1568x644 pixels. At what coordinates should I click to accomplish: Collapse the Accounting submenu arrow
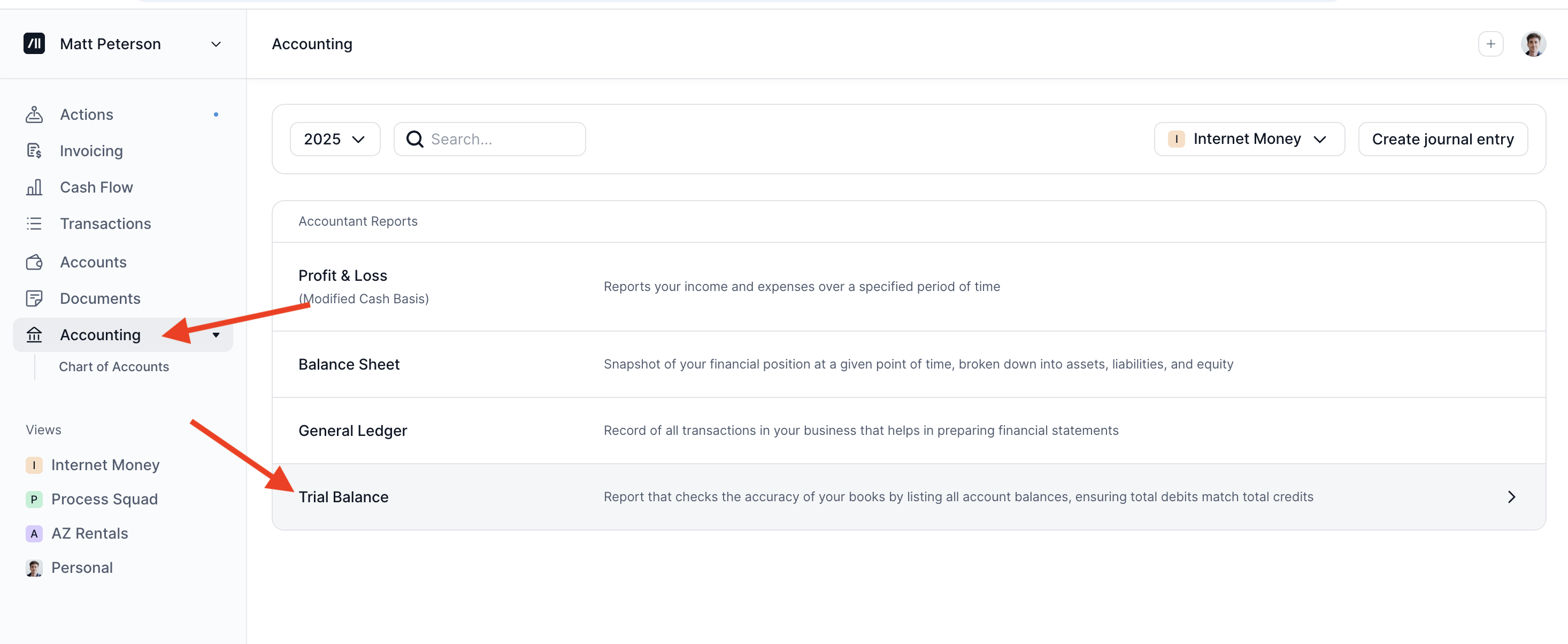(216, 335)
